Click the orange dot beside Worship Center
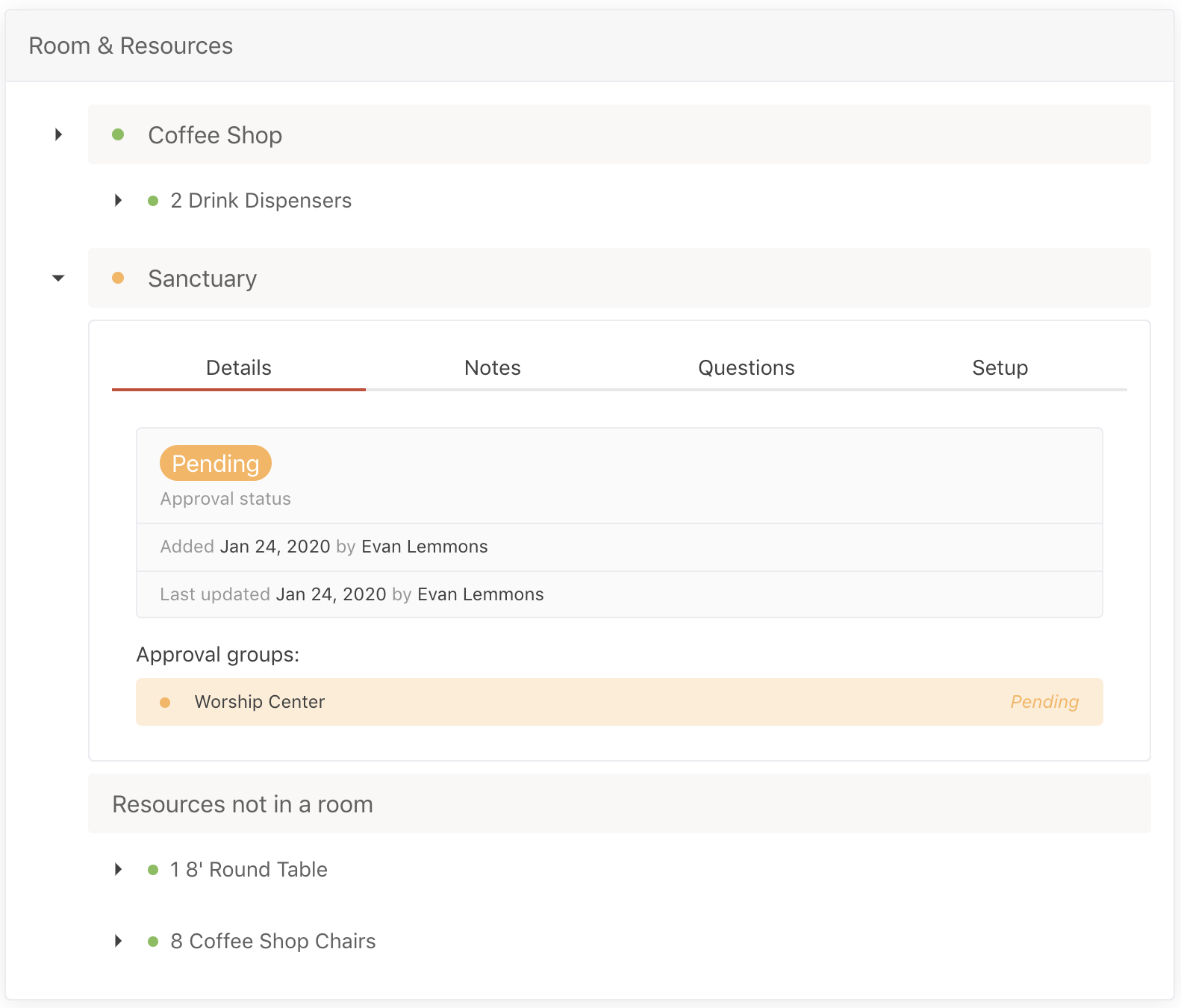1181x1008 pixels. 165,703
